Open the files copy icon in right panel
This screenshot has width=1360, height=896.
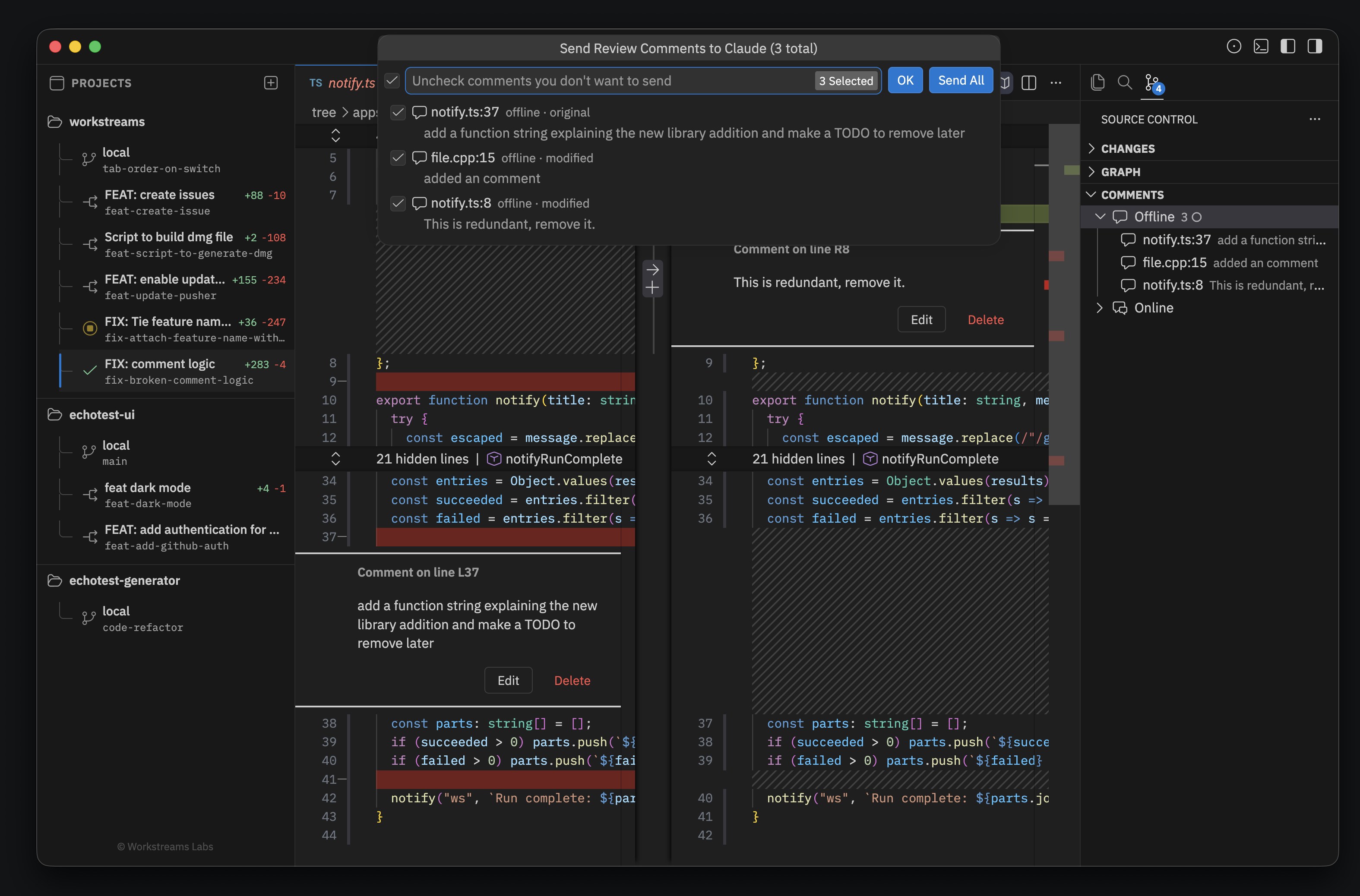click(1097, 83)
